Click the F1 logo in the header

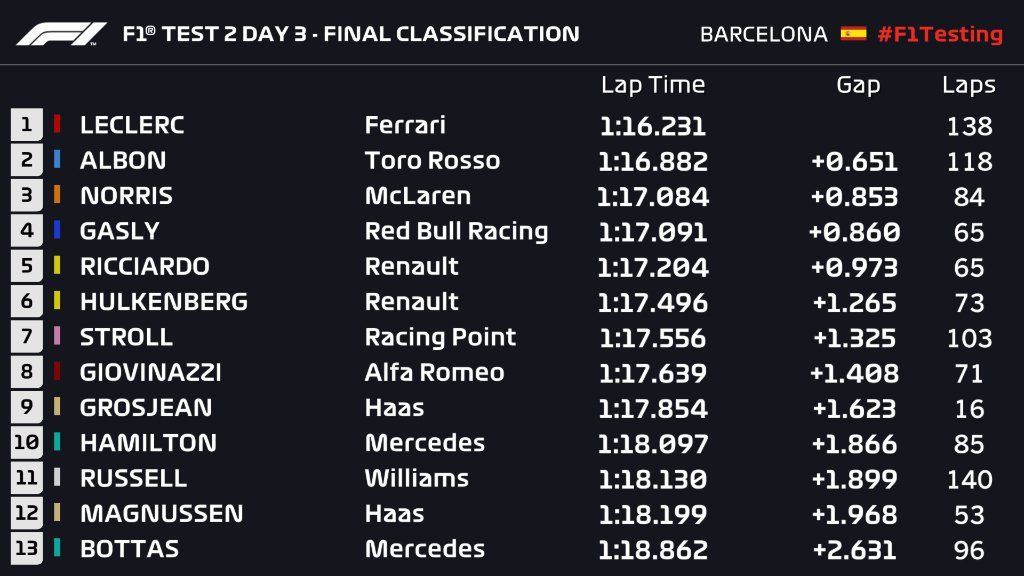tap(63, 34)
